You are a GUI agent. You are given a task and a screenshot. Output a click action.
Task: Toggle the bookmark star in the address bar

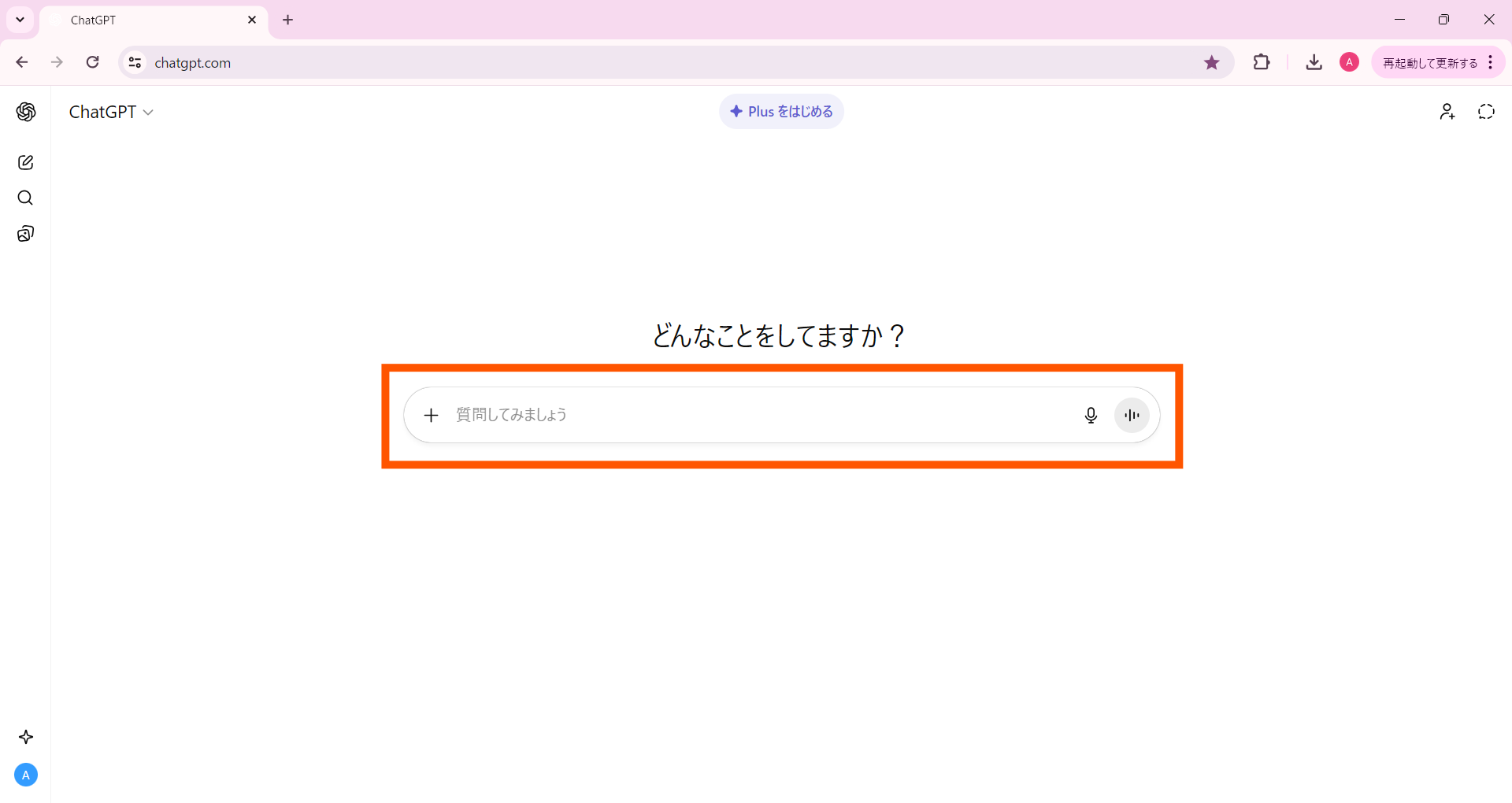pos(1212,62)
